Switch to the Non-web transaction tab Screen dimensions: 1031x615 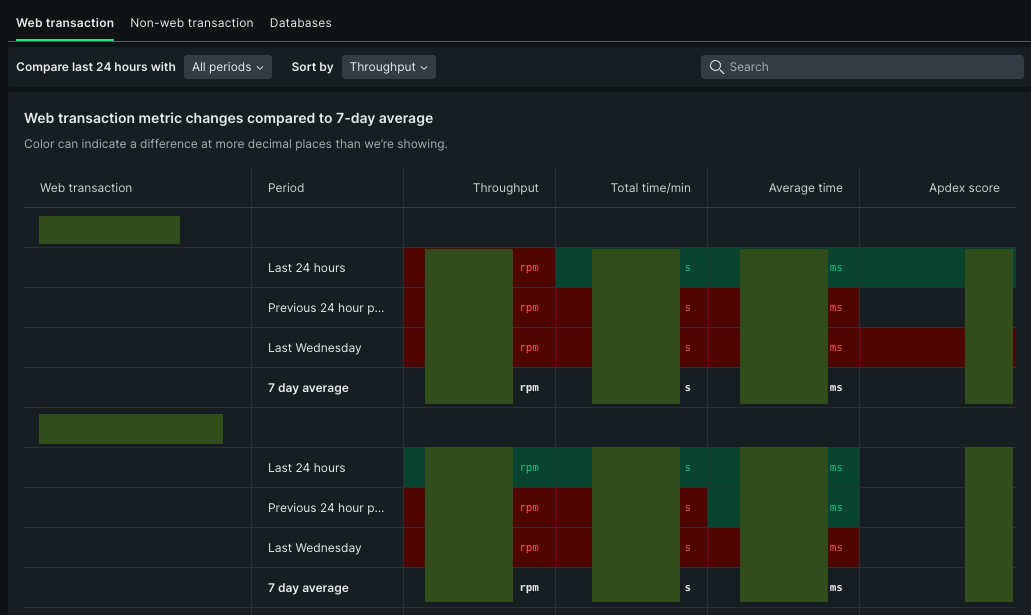click(191, 22)
